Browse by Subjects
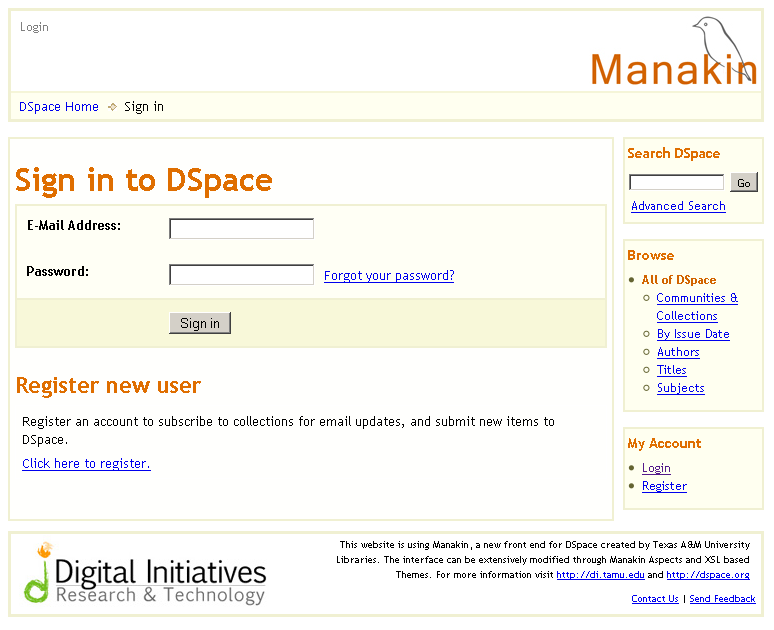The height and width of the screenshot is (630, 774). pyautogui.click(x=680, y=388)
